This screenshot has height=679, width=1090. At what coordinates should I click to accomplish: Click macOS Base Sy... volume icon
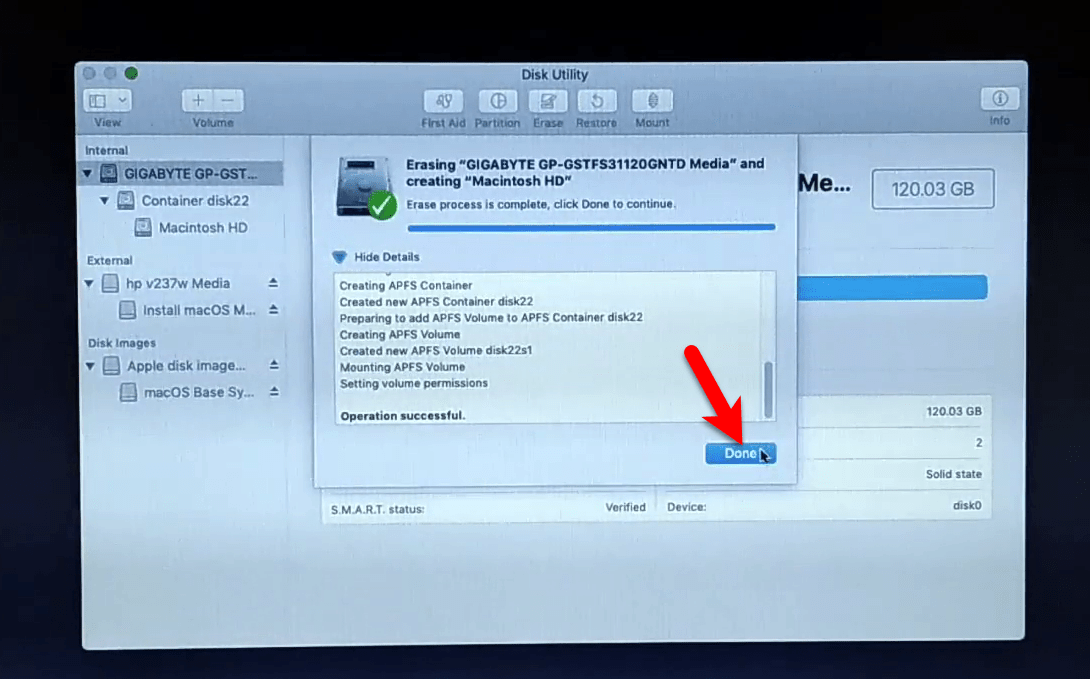[128, 392]
